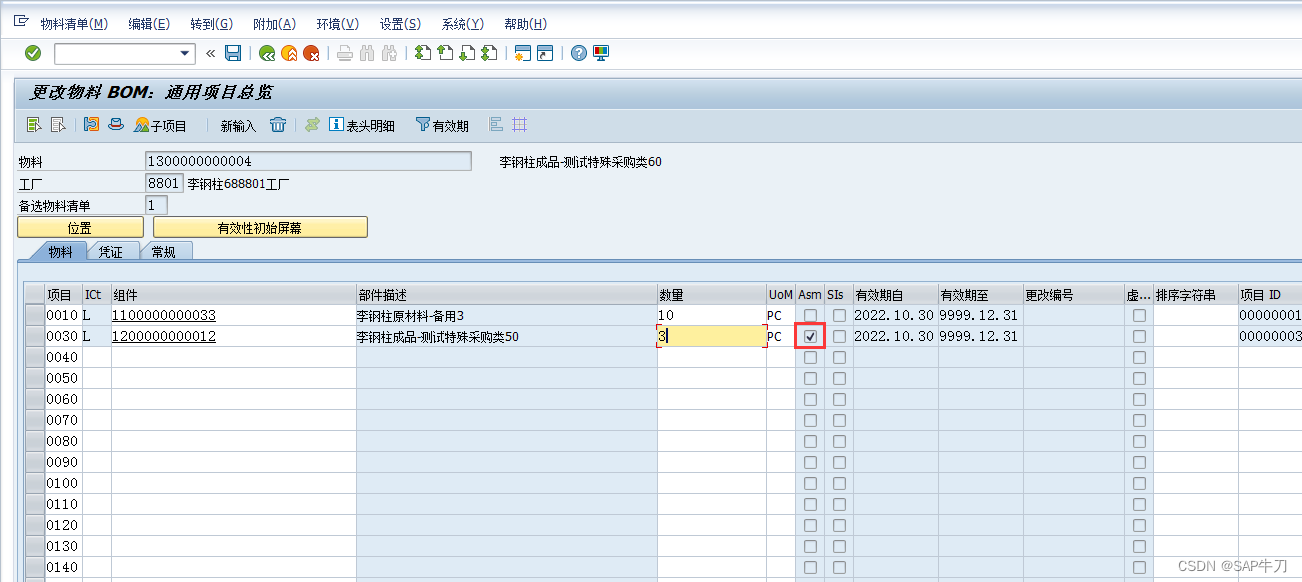Toggle Asm checkbox in row 0010
Image resolution: width=1302 pixels, height=582 pixels.
pos(810,316)
